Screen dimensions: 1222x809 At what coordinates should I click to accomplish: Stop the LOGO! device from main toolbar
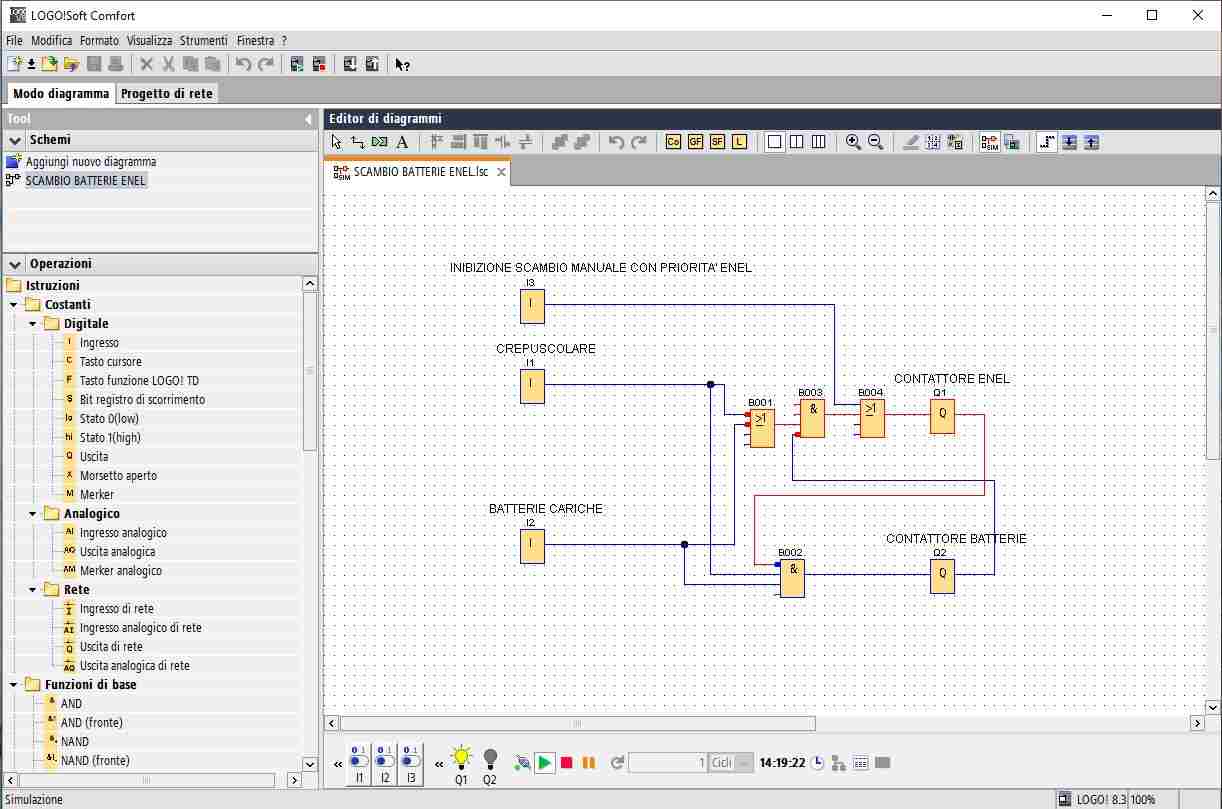(x=319, y=64)
